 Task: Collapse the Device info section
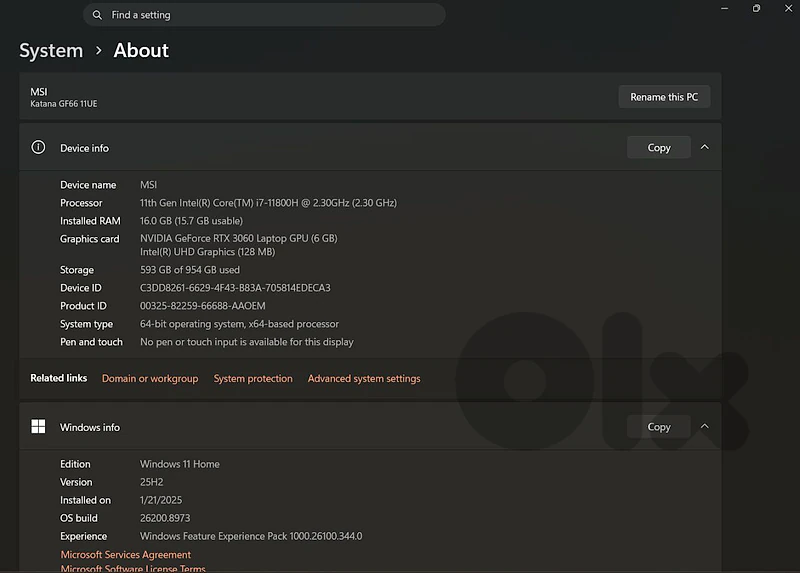(x=705, y=147)
